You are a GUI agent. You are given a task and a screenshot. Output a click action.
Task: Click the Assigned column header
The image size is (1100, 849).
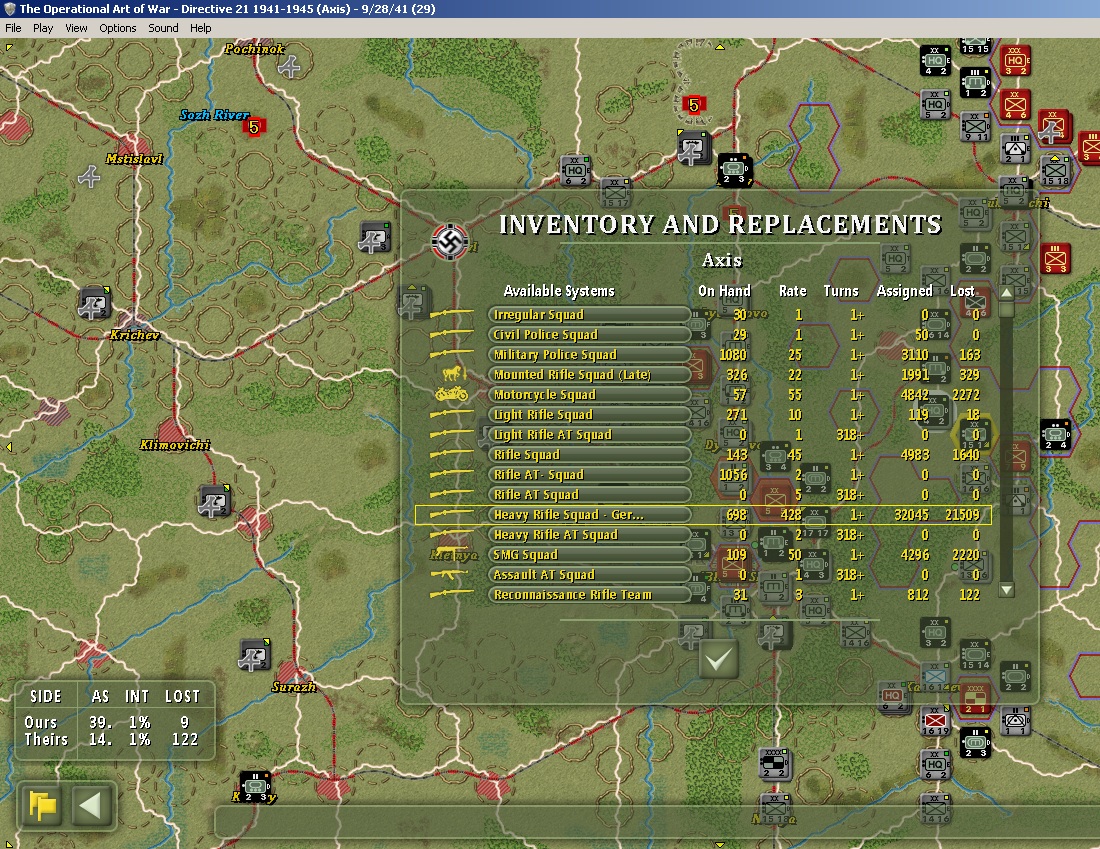click(904, 290)
